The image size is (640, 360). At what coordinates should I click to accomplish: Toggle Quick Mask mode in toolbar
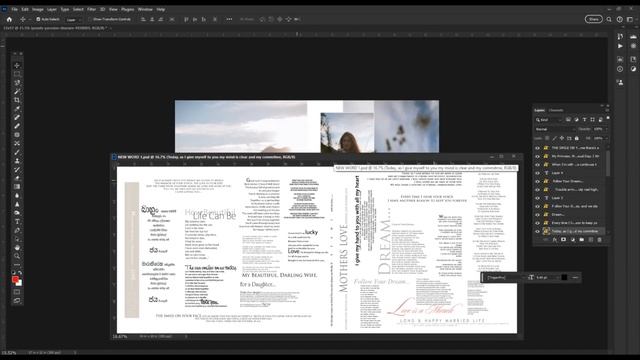pos(17,292)
